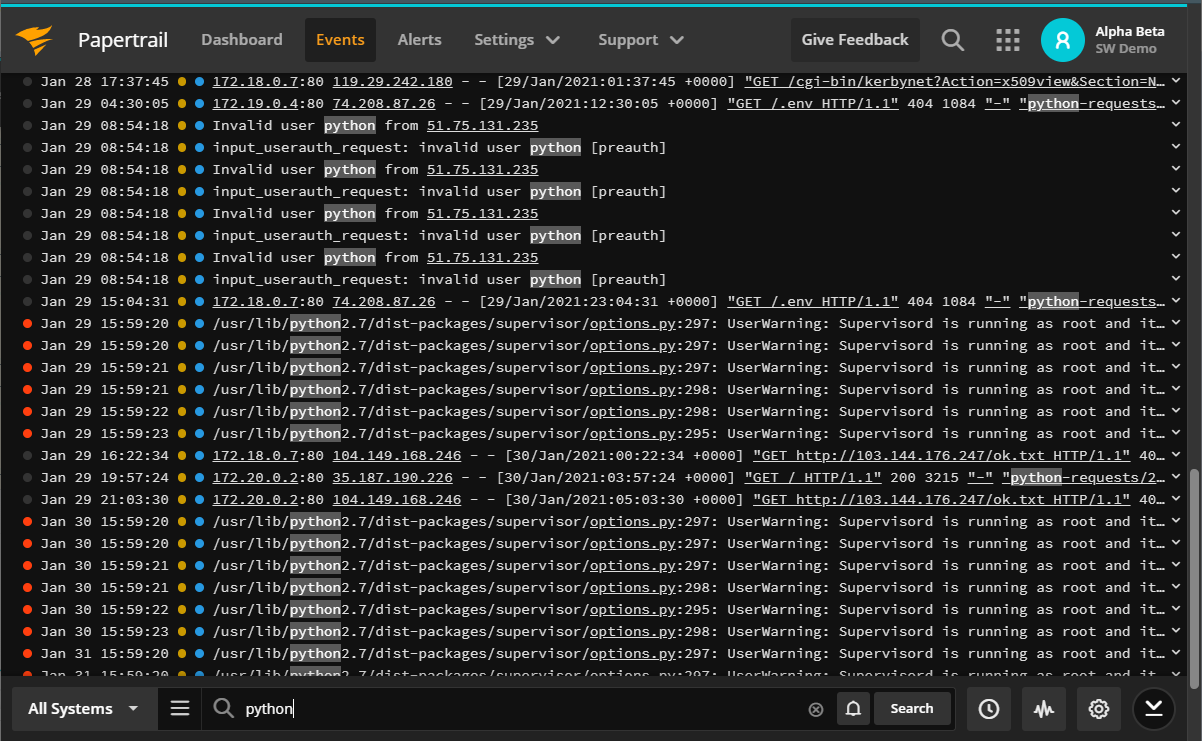Clear the search query with the x icon
This screenshot has width=1202, height=741.
(x=815, y=708)
